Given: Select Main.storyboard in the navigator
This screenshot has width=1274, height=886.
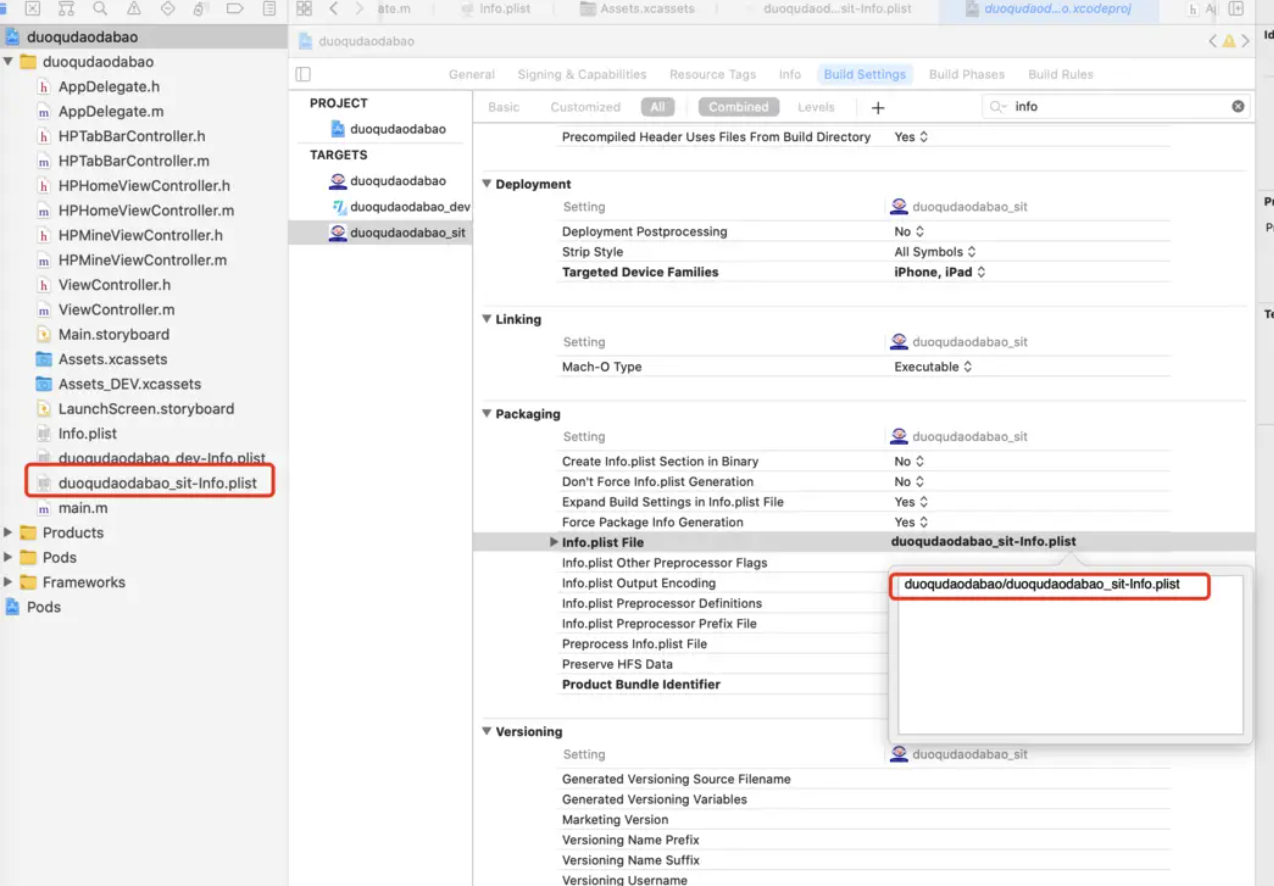Looking at the screenshot, I should [114, 334].
